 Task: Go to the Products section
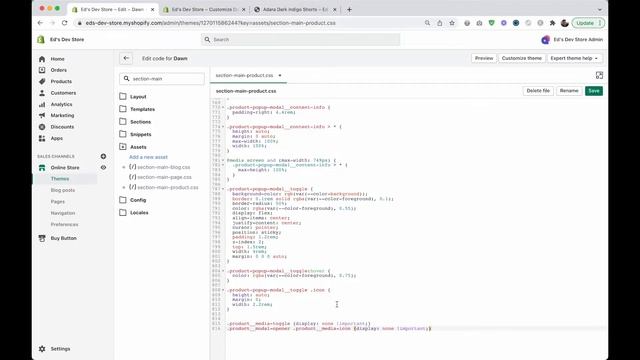[61, 82]
